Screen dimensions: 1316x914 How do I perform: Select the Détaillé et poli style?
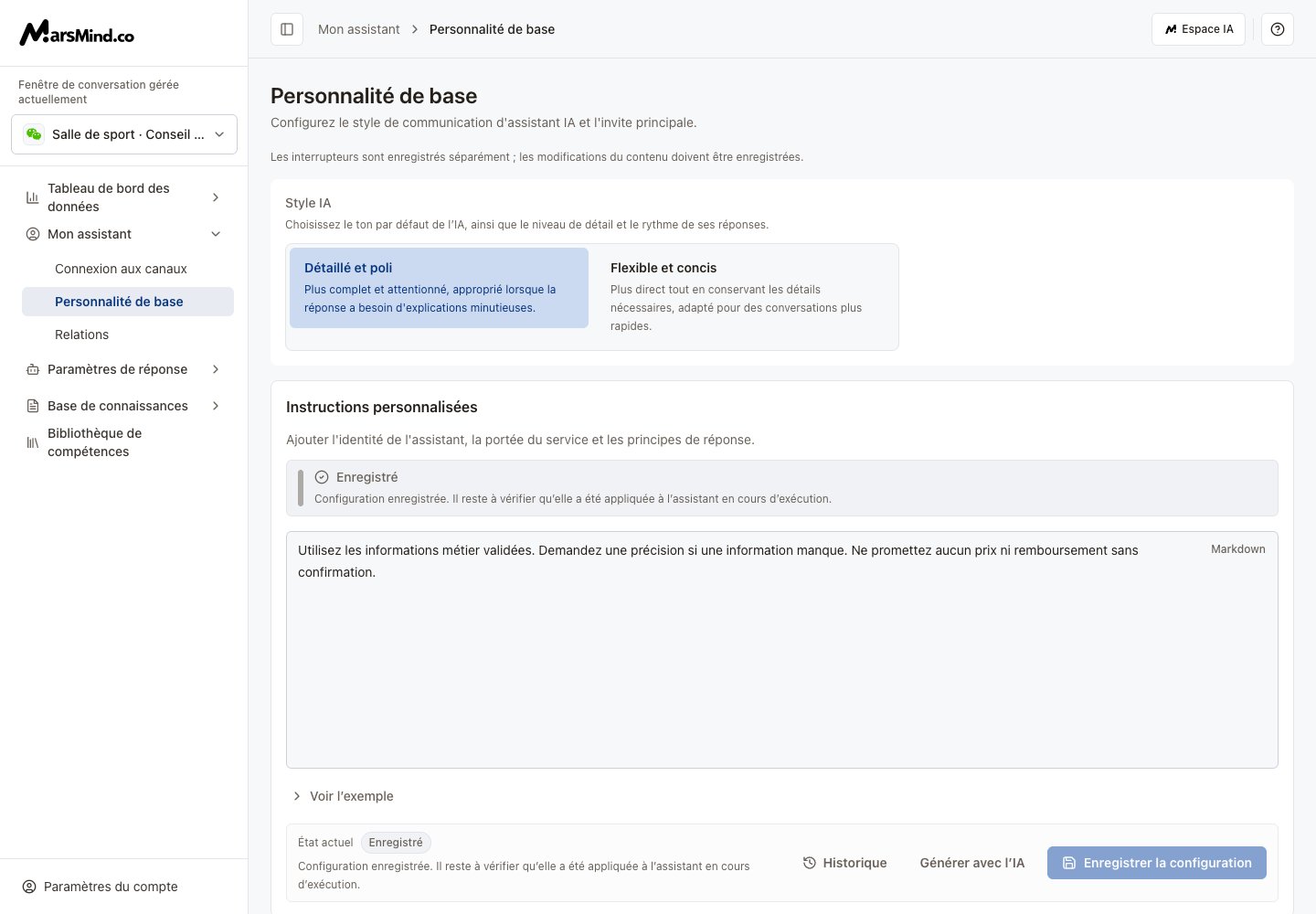tap(439, 288)
